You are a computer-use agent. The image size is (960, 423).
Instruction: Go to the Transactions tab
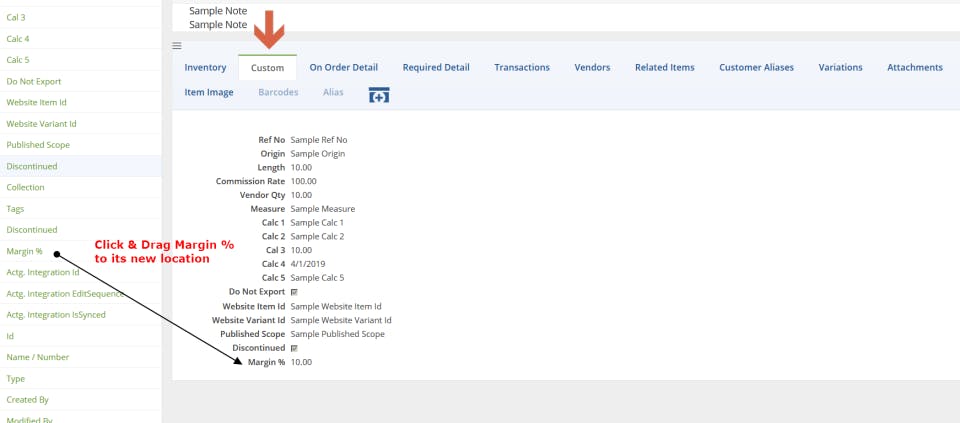coord(522,67)
